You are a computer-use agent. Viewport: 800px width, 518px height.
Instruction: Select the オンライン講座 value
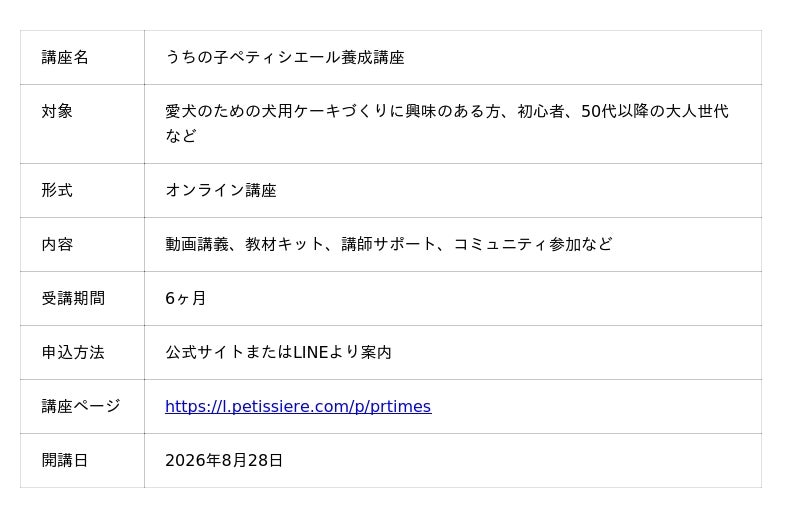click(220, 190)
